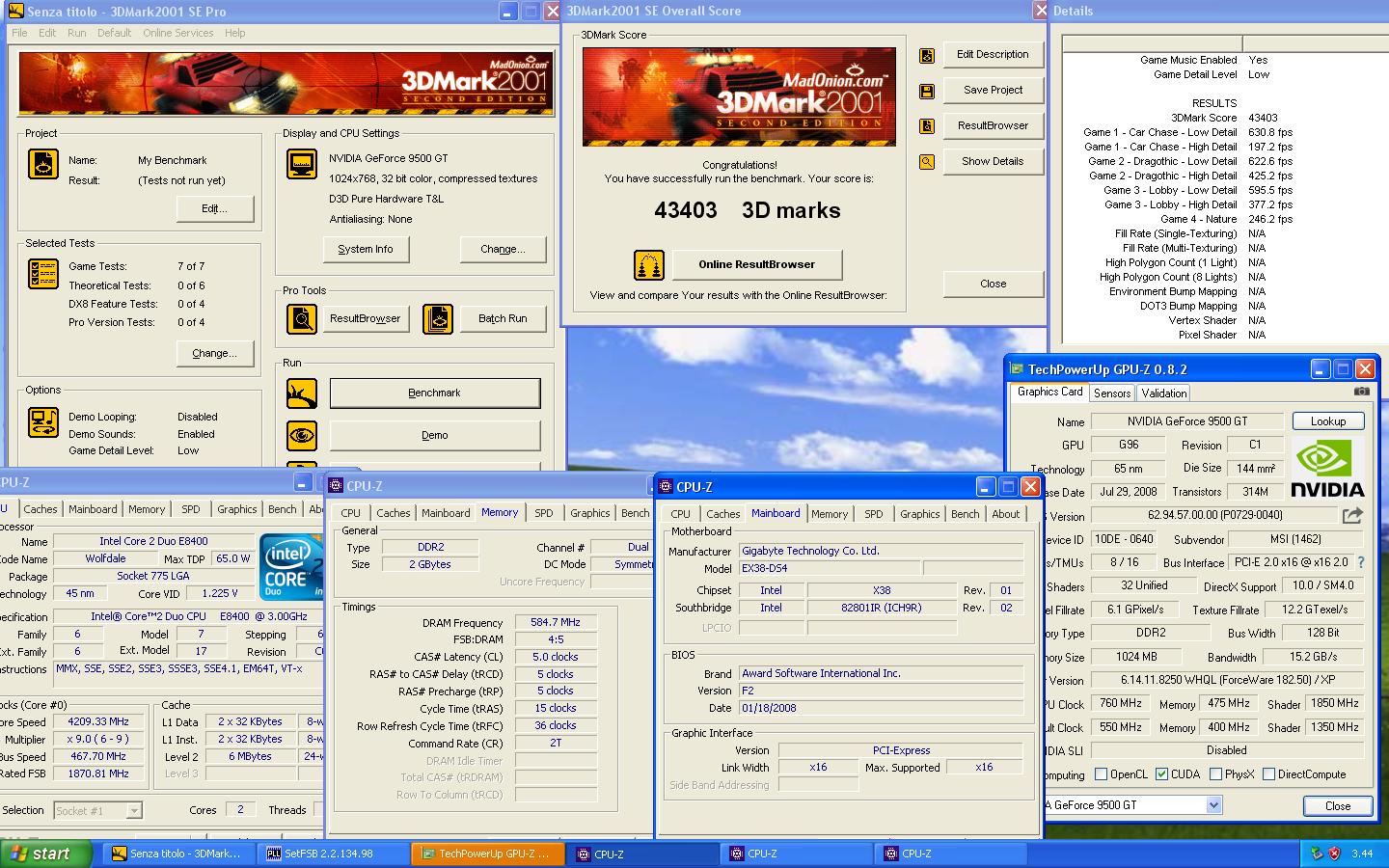Click the taskbar clock

click(x=1362, y=854)
